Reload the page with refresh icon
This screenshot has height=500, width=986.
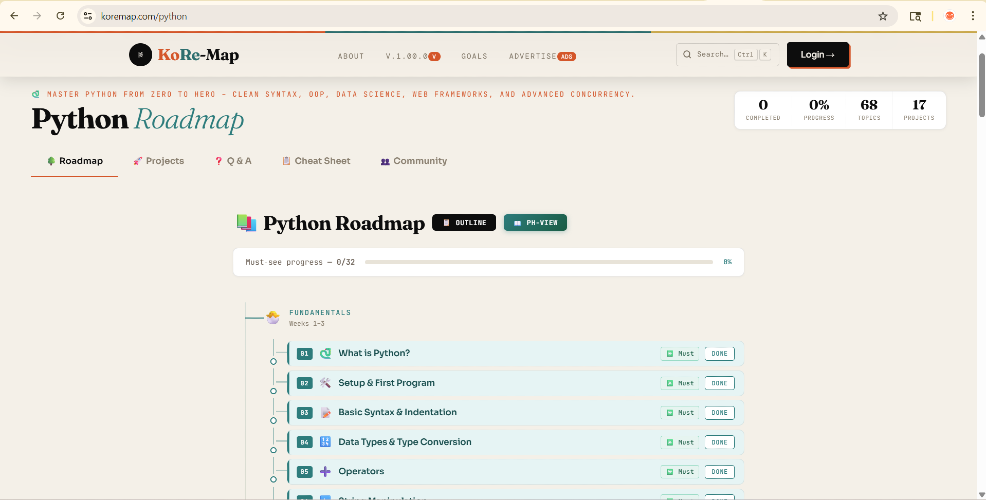pyautogui.click(x=60, y=16)
